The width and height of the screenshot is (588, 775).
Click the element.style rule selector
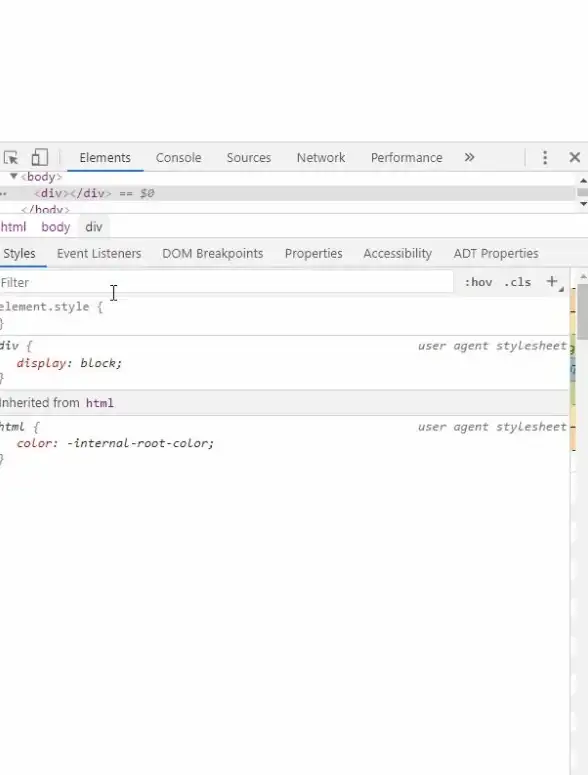click(44, 306)
